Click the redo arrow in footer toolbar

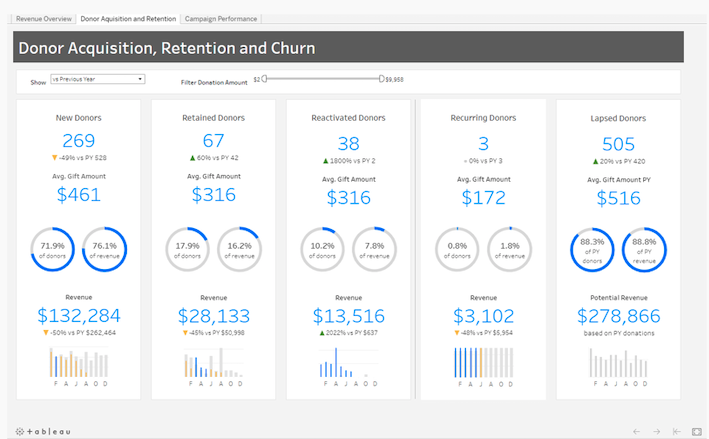pyautogui.click(x=656, y=431)
